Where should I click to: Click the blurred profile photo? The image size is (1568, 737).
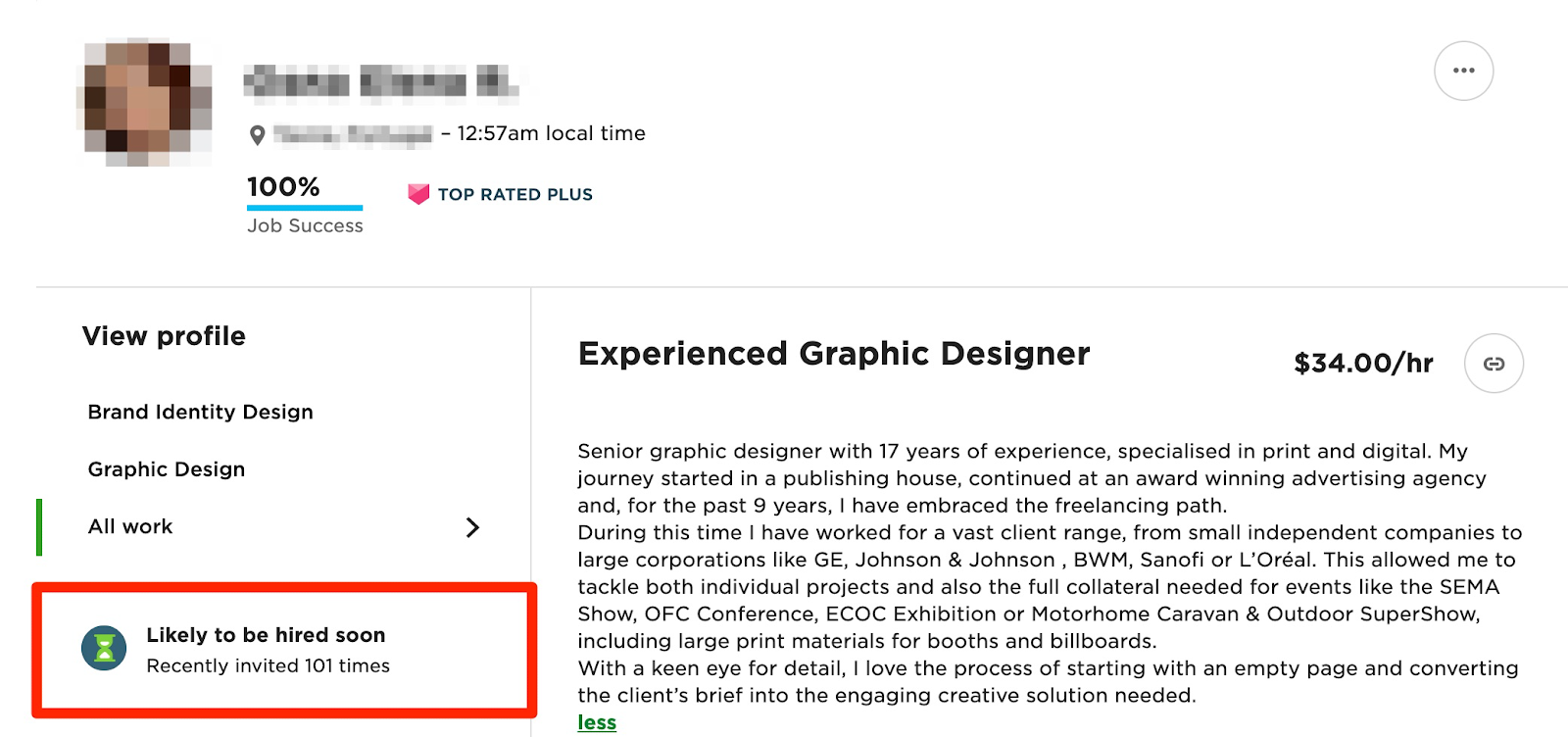tap(145, 102)
